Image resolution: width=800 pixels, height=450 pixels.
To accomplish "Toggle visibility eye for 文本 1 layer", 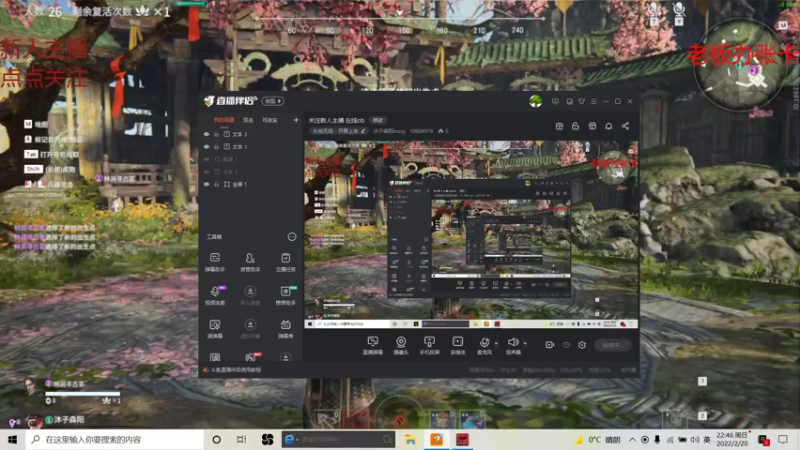I will click(x=207, y=147).
